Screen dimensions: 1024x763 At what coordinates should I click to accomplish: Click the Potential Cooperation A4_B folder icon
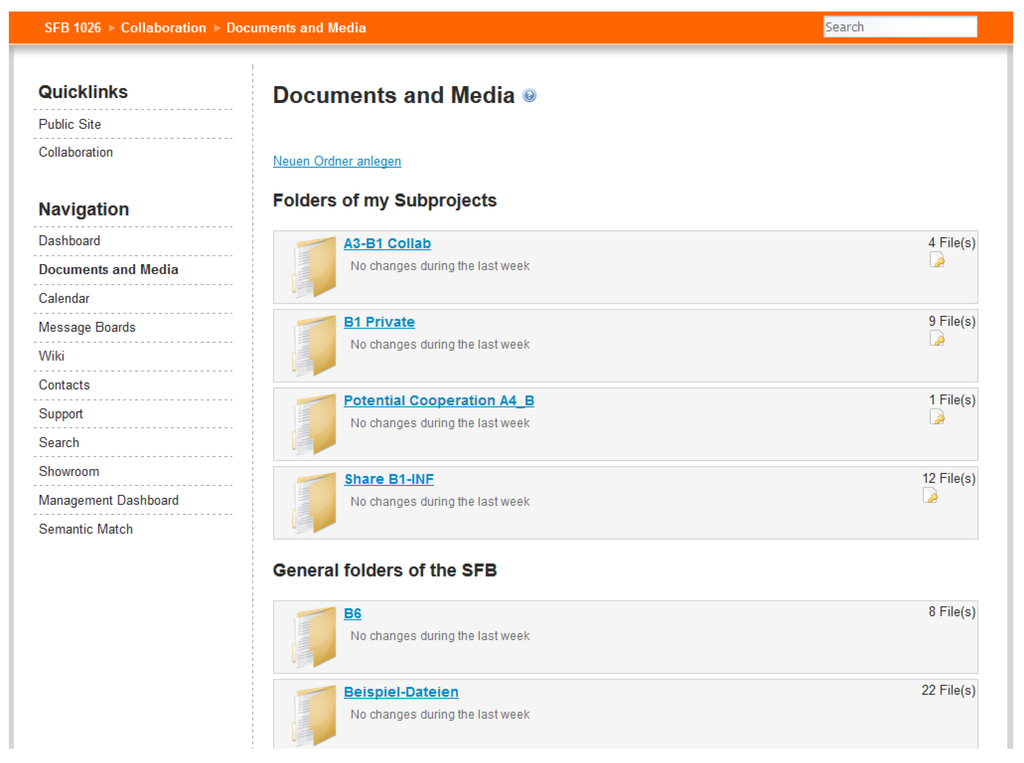point(315,424)
